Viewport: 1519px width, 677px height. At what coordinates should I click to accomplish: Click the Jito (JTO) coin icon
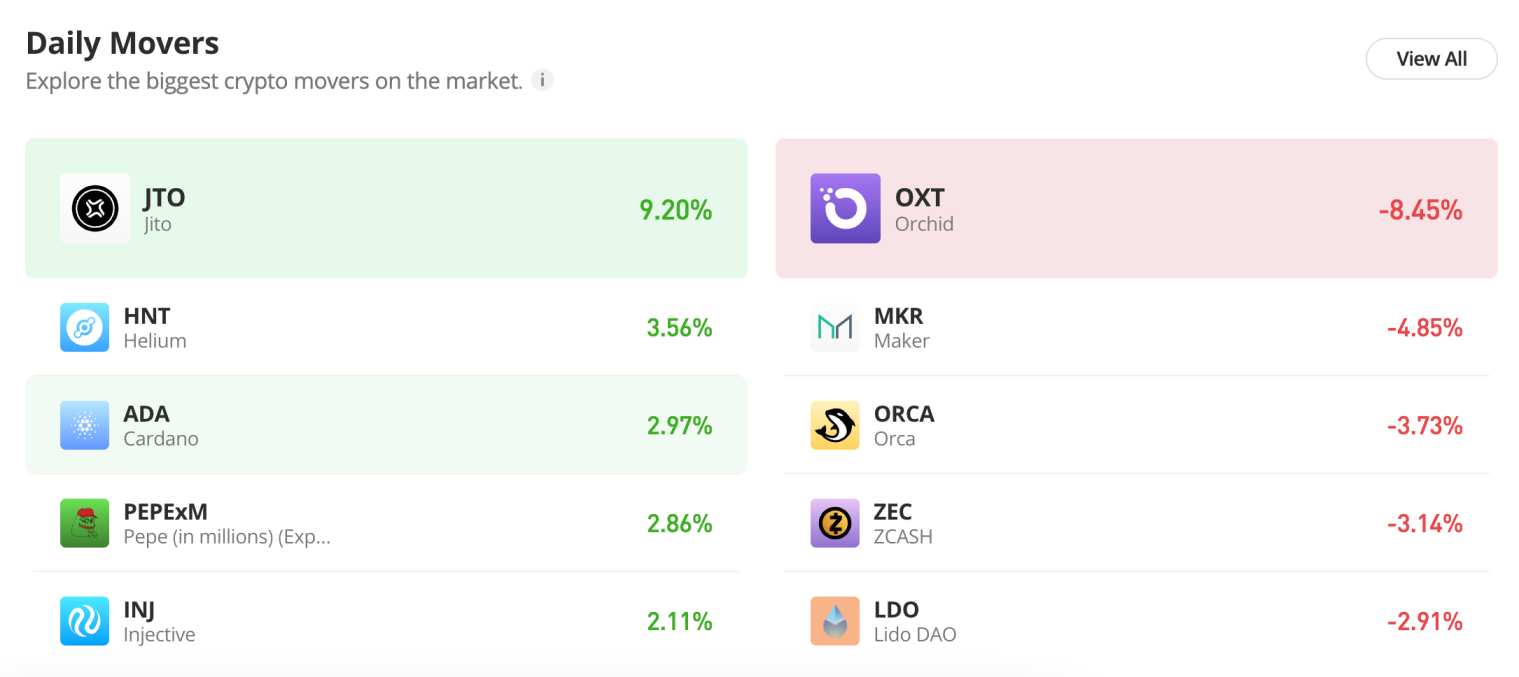[95, 208]
